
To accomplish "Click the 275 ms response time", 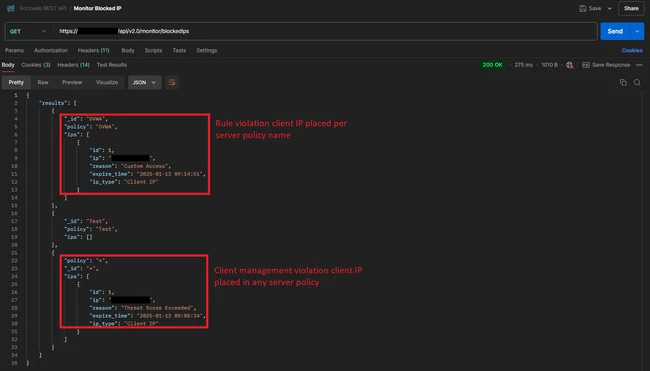I will (x=524, y=65).
